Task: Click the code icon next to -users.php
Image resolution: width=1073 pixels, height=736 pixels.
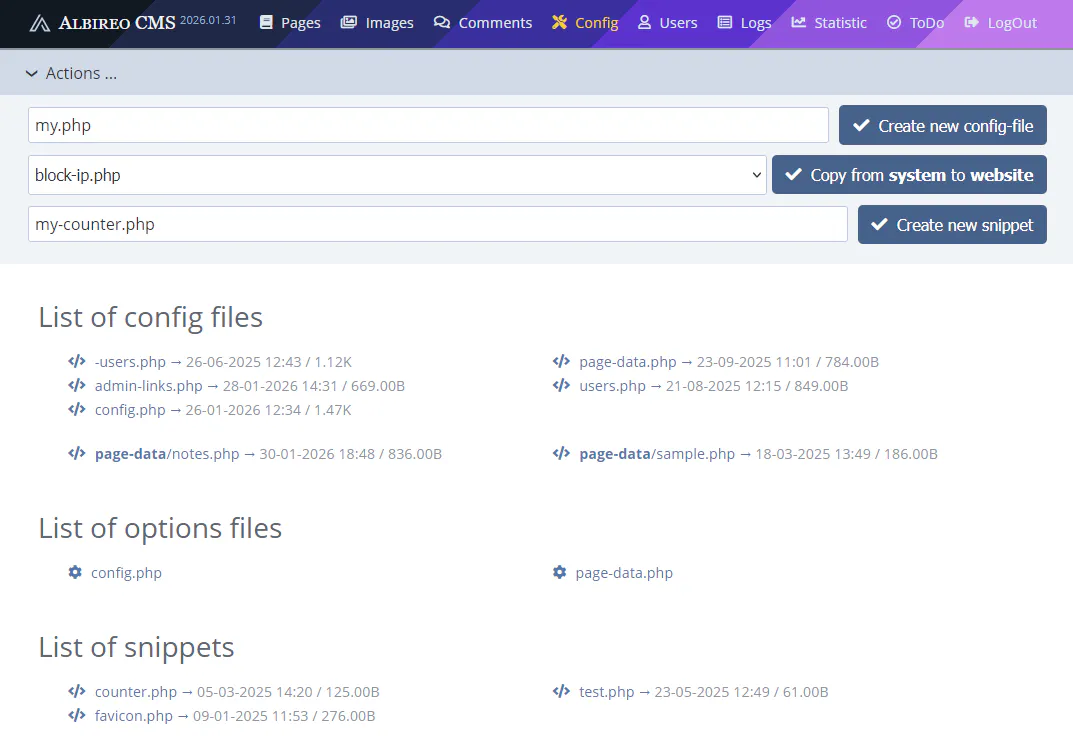Action: [77, 361]
